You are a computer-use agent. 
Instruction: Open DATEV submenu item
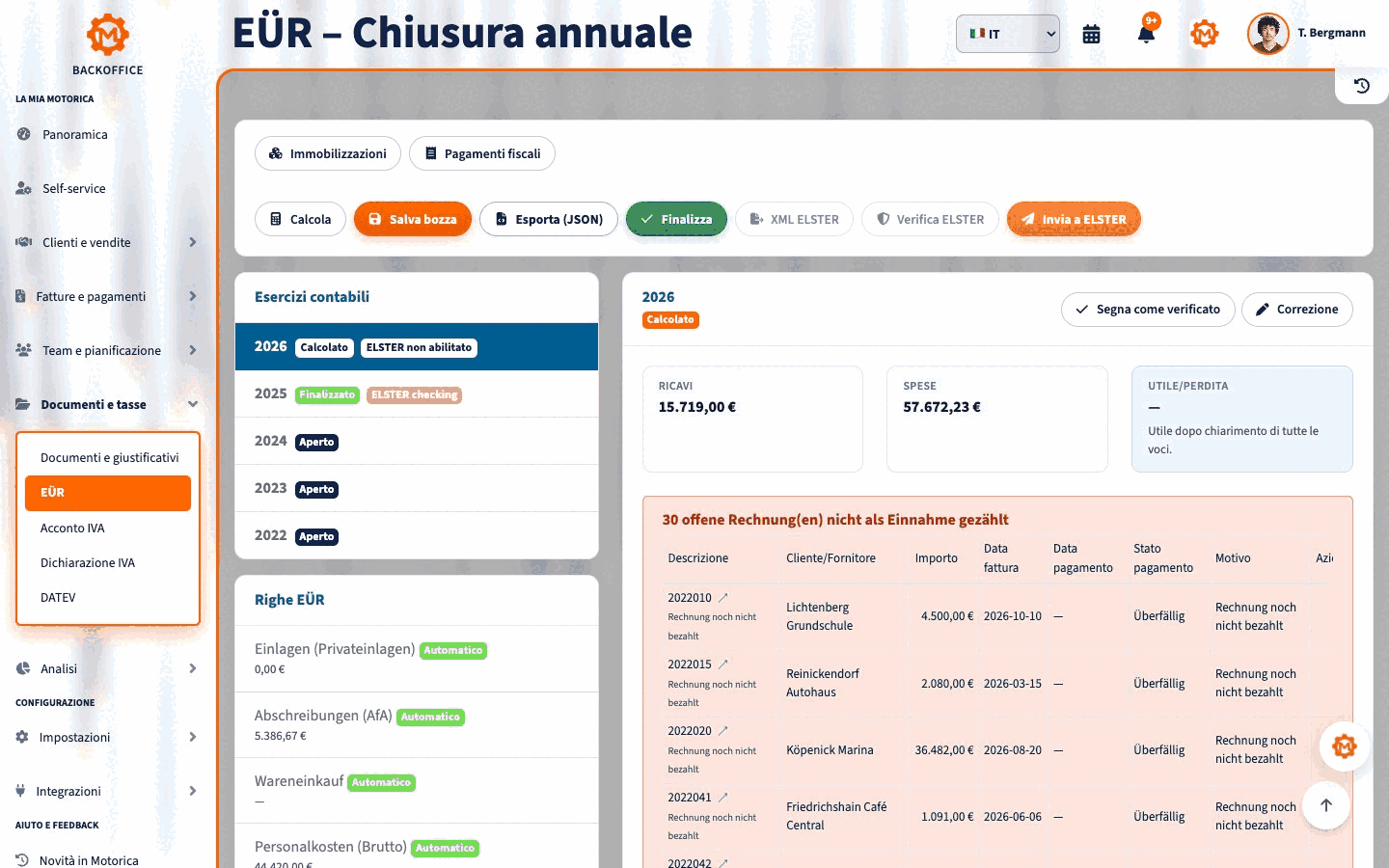[108, 597]
